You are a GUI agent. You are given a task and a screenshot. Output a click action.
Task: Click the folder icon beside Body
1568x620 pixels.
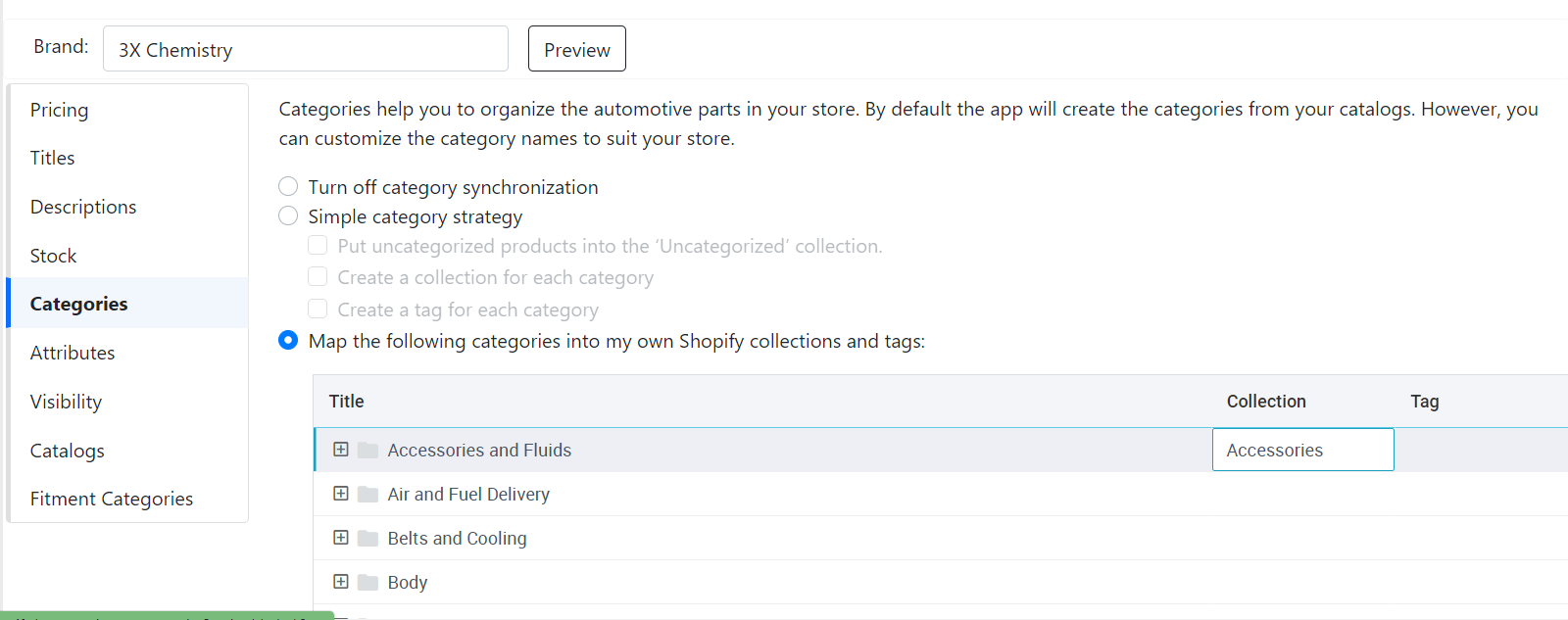367,583
